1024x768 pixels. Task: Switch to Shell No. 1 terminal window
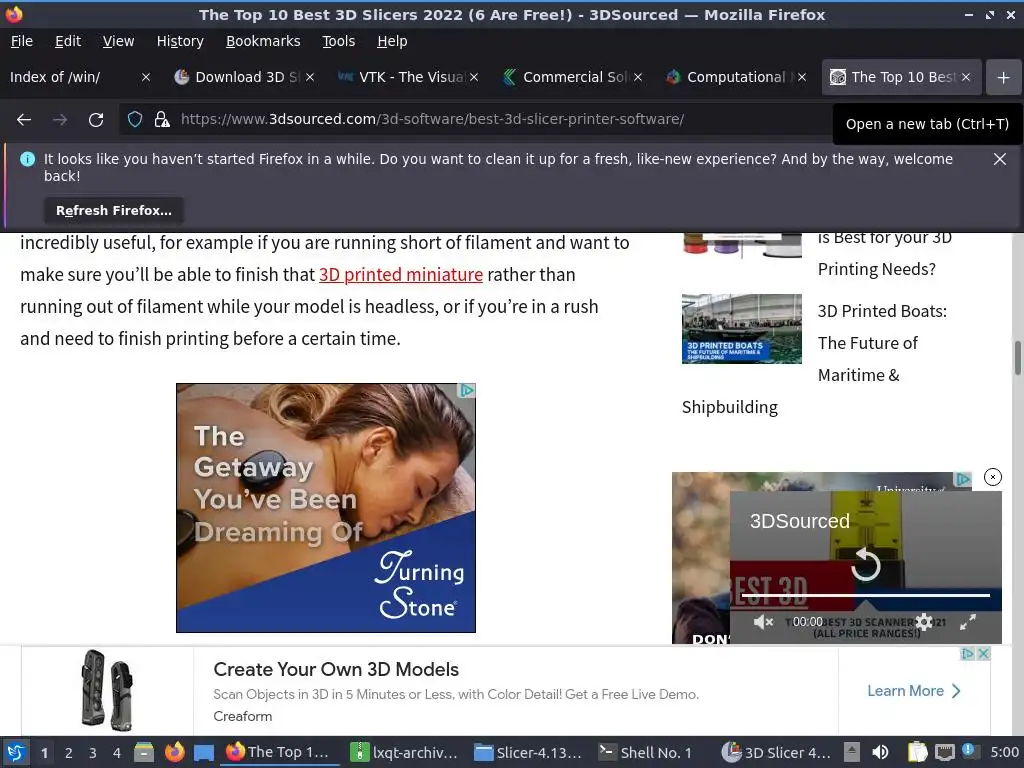[x=645, y=752]
